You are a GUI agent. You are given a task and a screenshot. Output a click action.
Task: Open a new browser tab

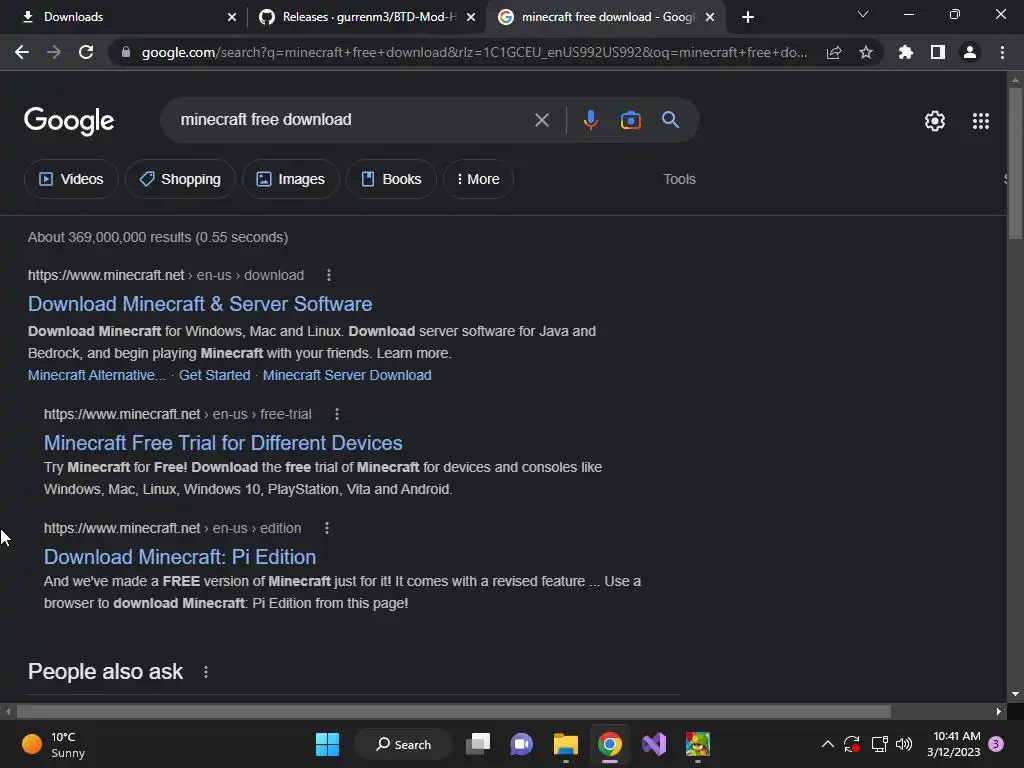pos(748,17)
